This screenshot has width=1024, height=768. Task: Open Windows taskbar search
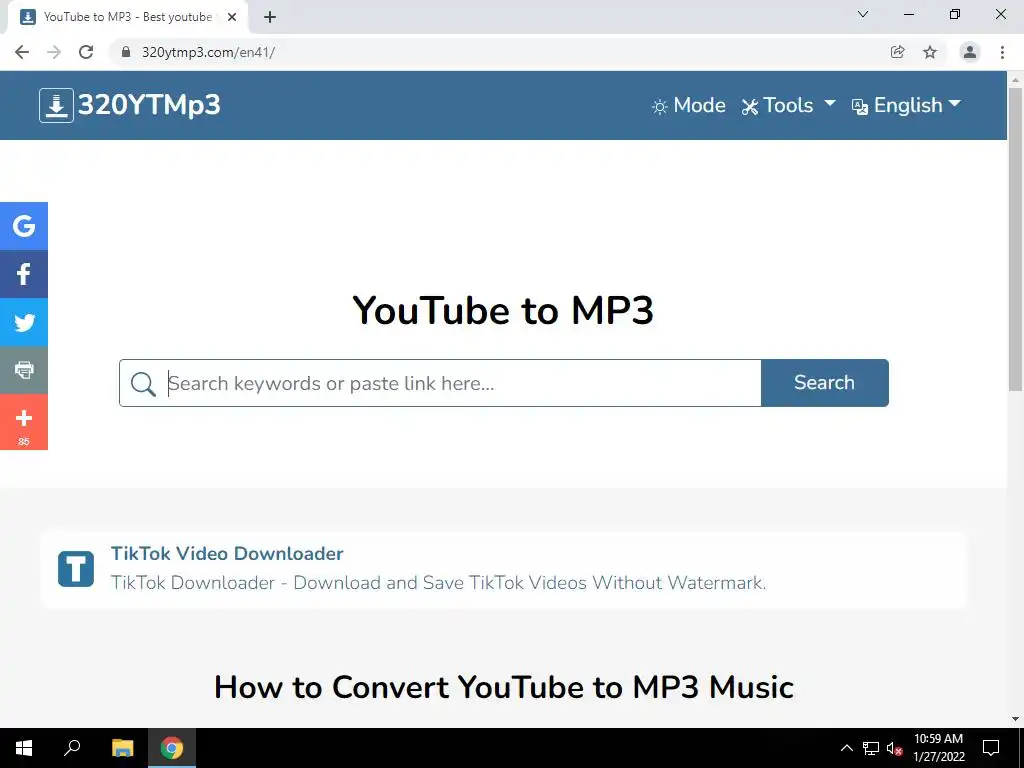point(72,748)
